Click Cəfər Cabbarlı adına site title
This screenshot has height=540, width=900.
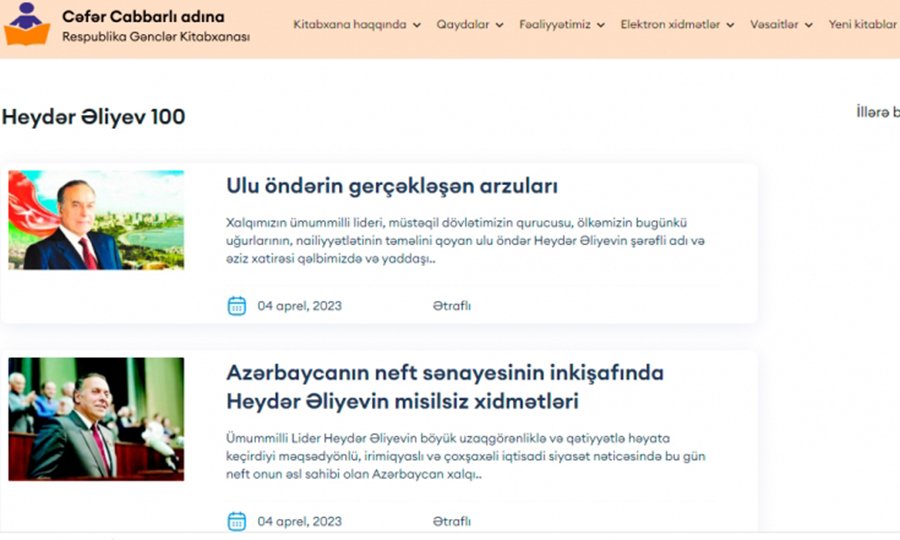143,17
